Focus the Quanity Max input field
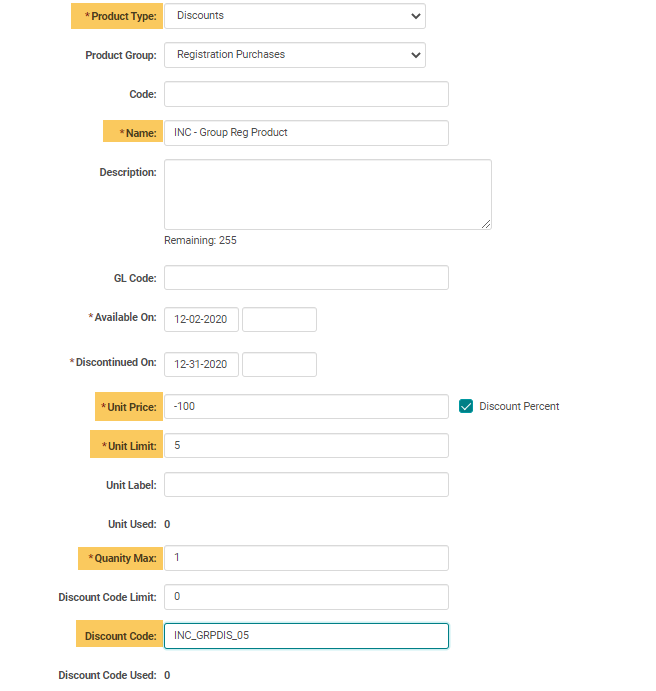 tap(306, 558)
